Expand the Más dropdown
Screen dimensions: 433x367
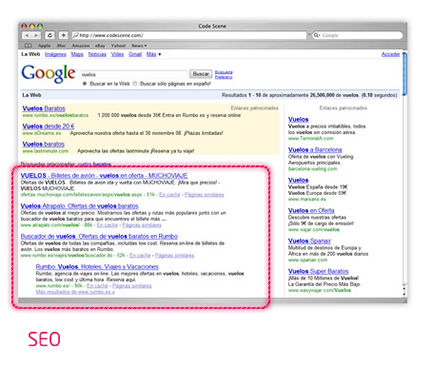coord(153,54)
